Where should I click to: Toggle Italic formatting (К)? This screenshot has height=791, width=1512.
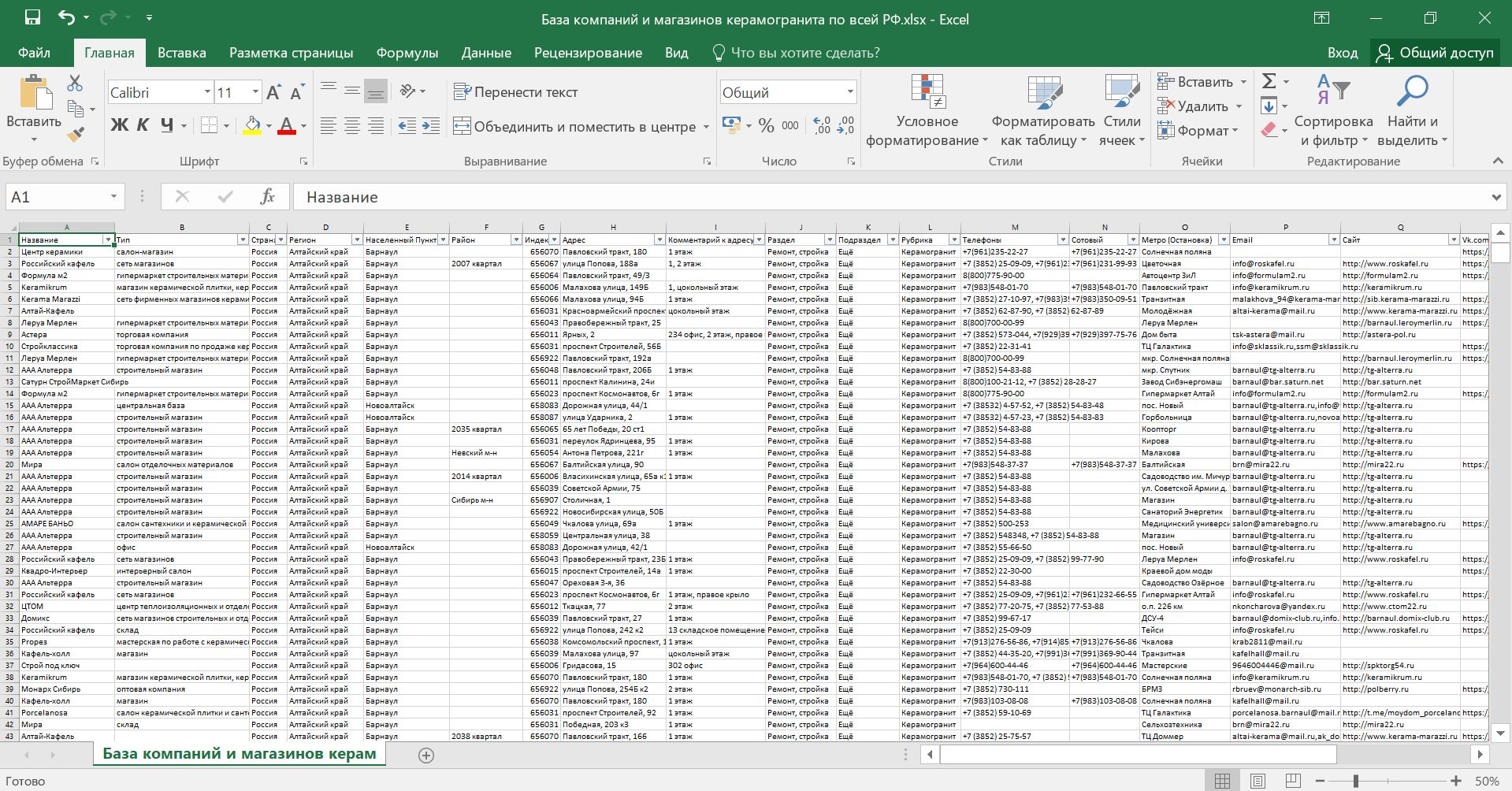143,125
